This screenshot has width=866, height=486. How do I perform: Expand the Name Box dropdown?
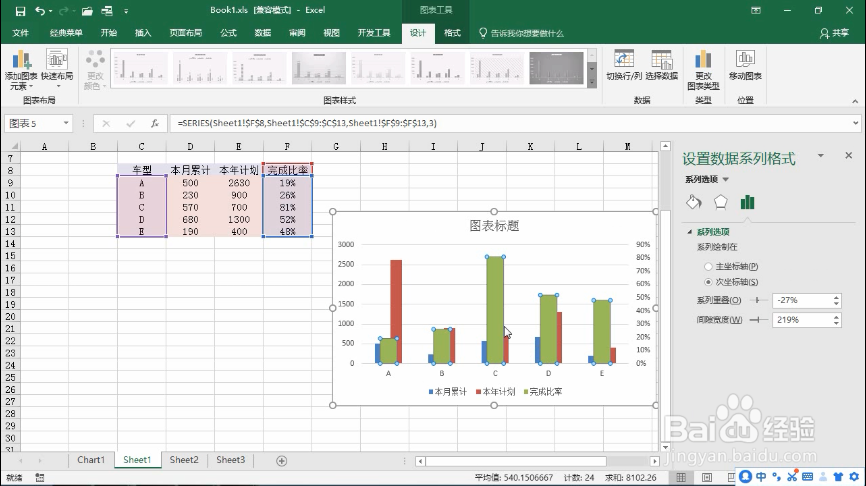(x=66, y=123)
